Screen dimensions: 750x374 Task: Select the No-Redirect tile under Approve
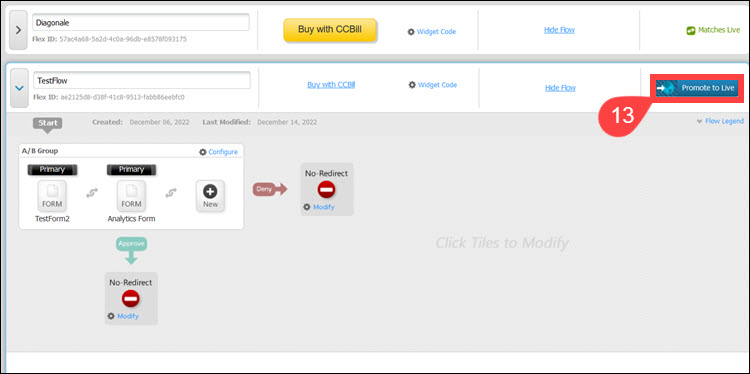pyautogui.click(x=131, y=298)
